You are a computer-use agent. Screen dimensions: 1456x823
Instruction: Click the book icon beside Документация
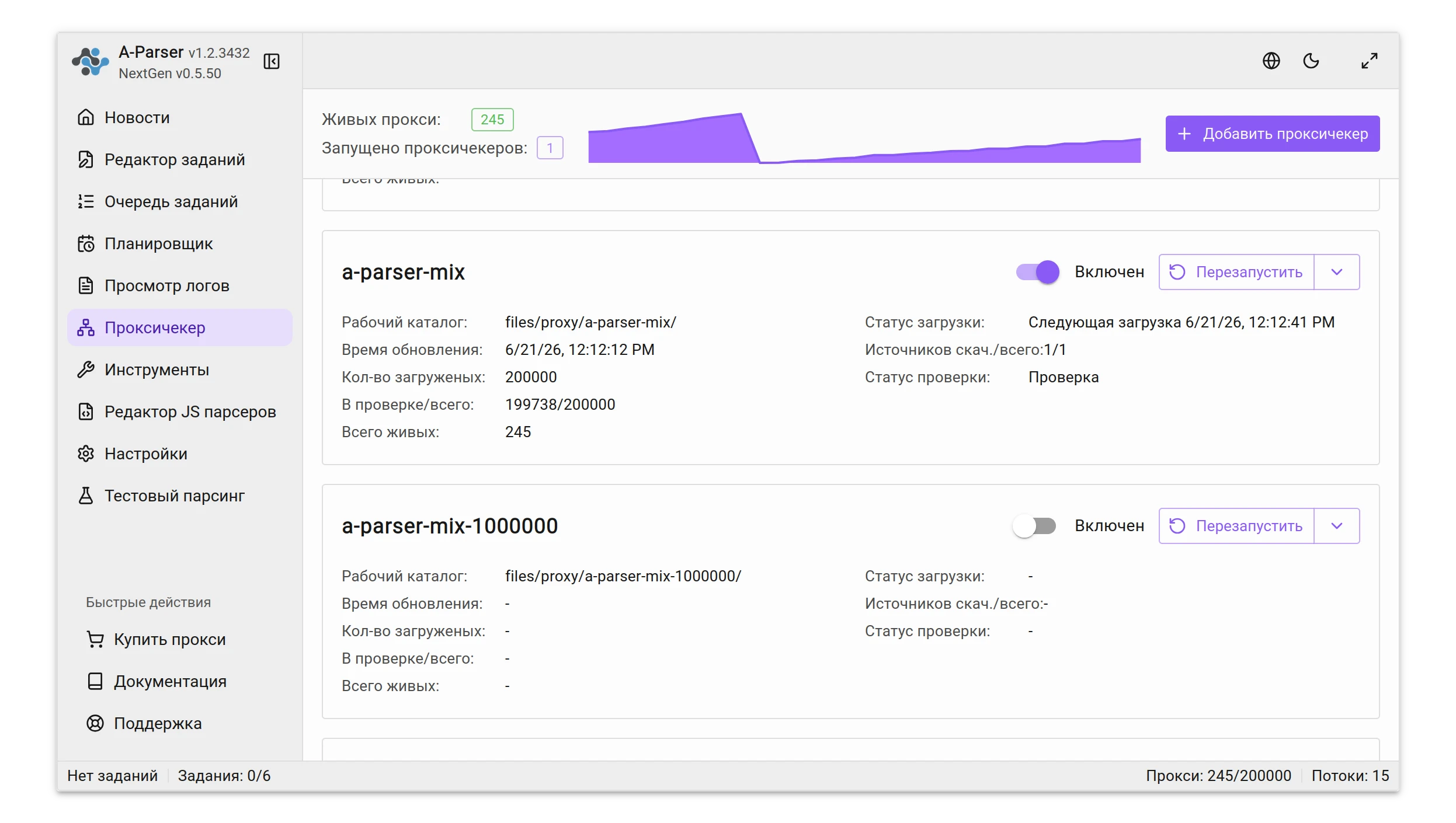point(95,681)
